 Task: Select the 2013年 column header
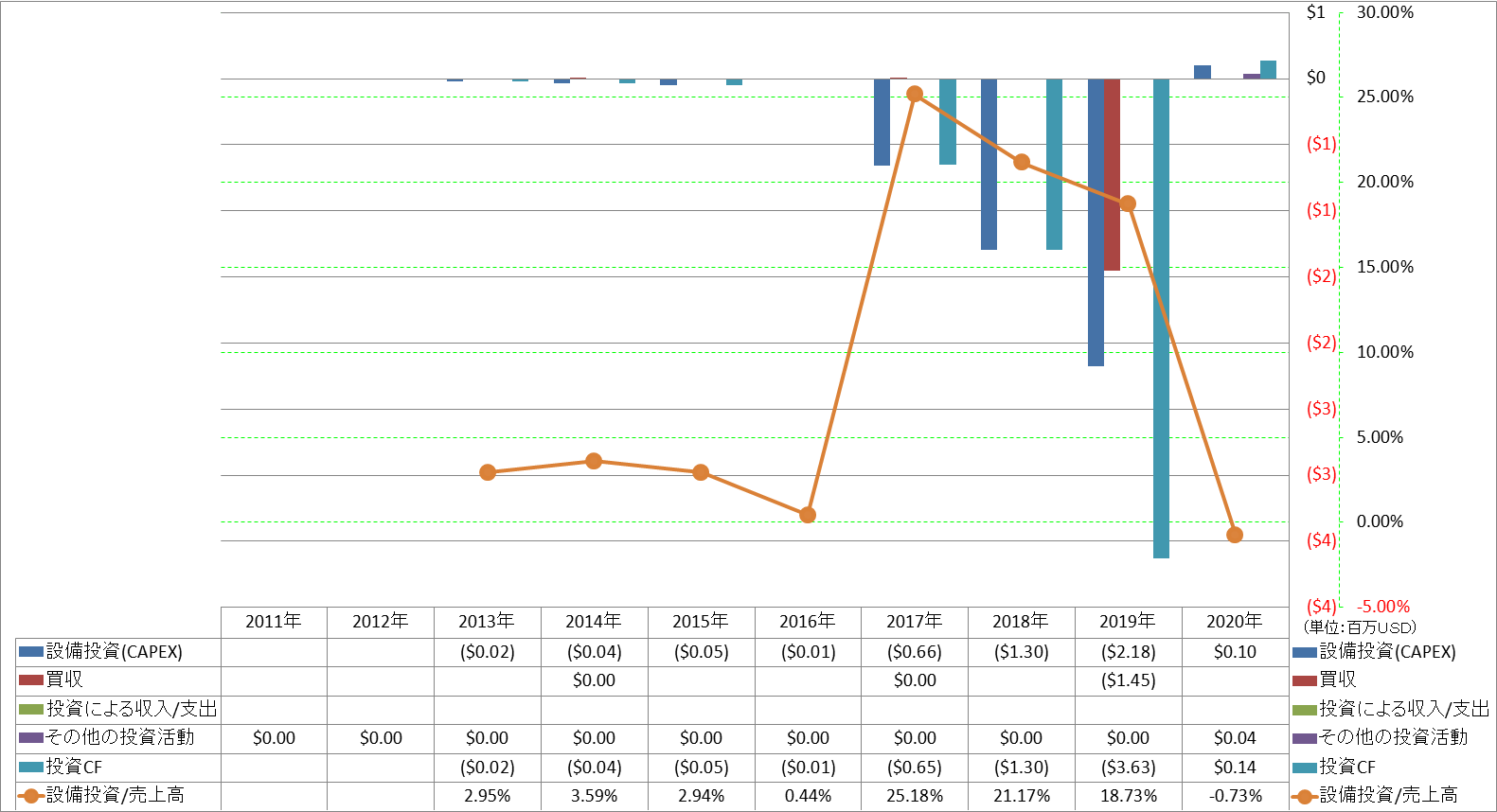(x=487, y=622)
